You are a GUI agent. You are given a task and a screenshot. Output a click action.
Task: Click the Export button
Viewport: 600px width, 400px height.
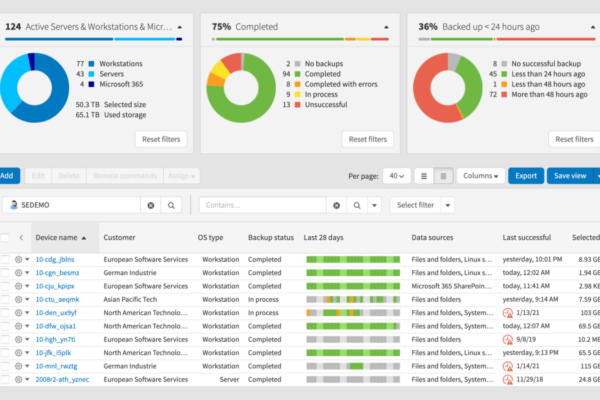click(526, 176)
